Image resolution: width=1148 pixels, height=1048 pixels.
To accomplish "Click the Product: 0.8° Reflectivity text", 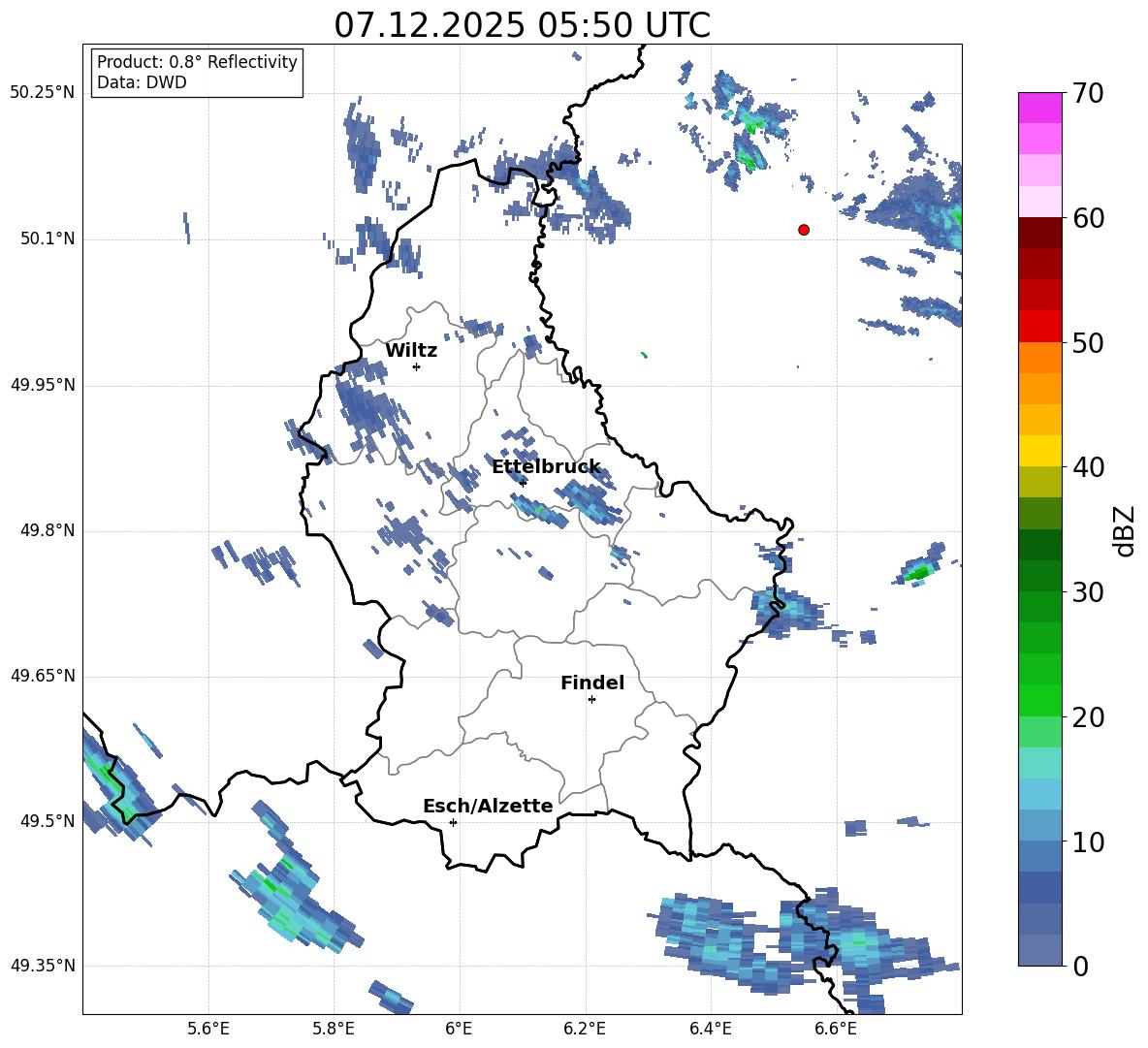I will click(197, 62).
